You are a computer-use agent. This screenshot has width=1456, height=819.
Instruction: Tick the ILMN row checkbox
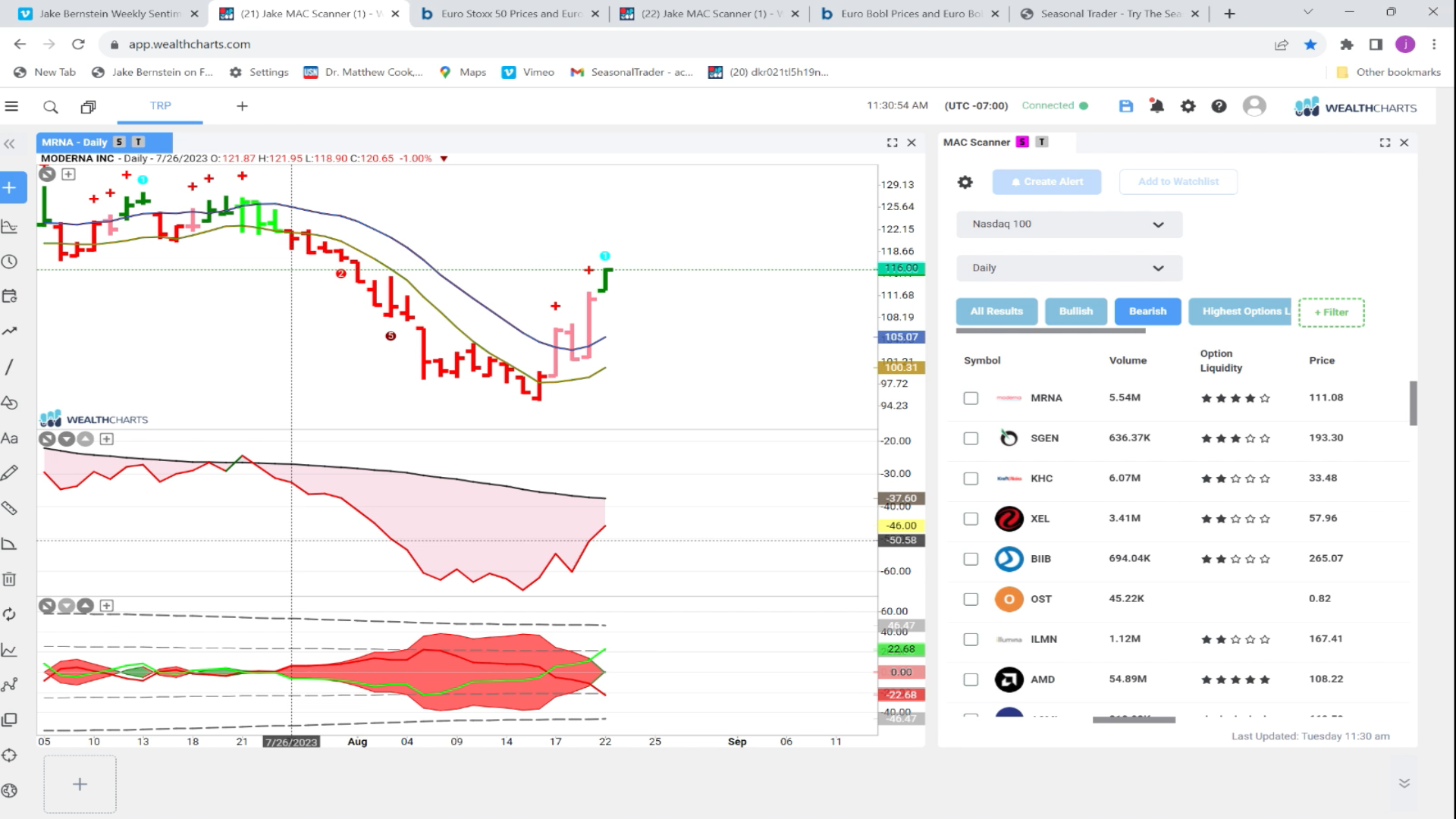[971, 639]
